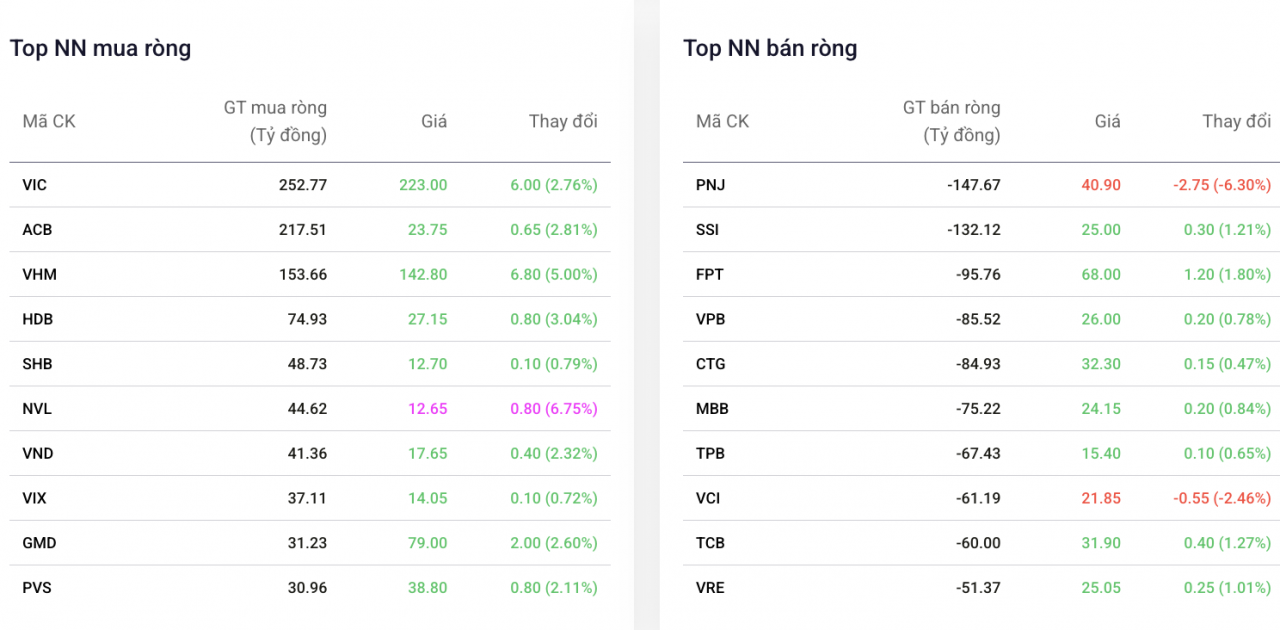Viewport: 1280px width, 630px height.
Task: Click 'GT mua ròng (Tỷ đồng)' column header
Action: click(x=275, y=121)
